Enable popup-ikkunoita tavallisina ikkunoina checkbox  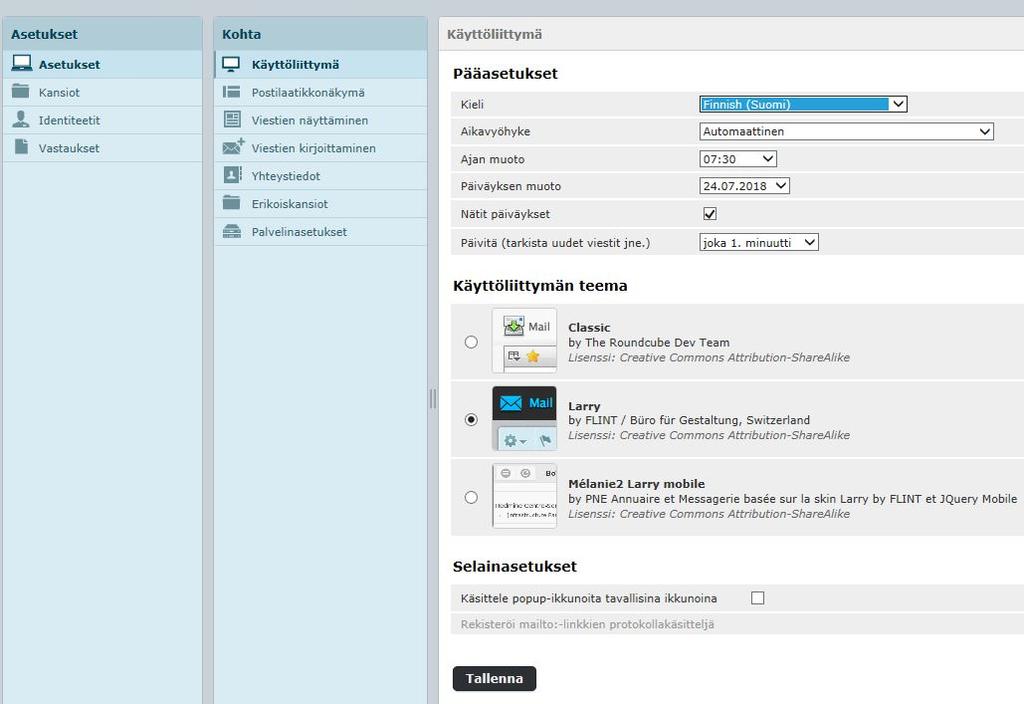point(757,598)
